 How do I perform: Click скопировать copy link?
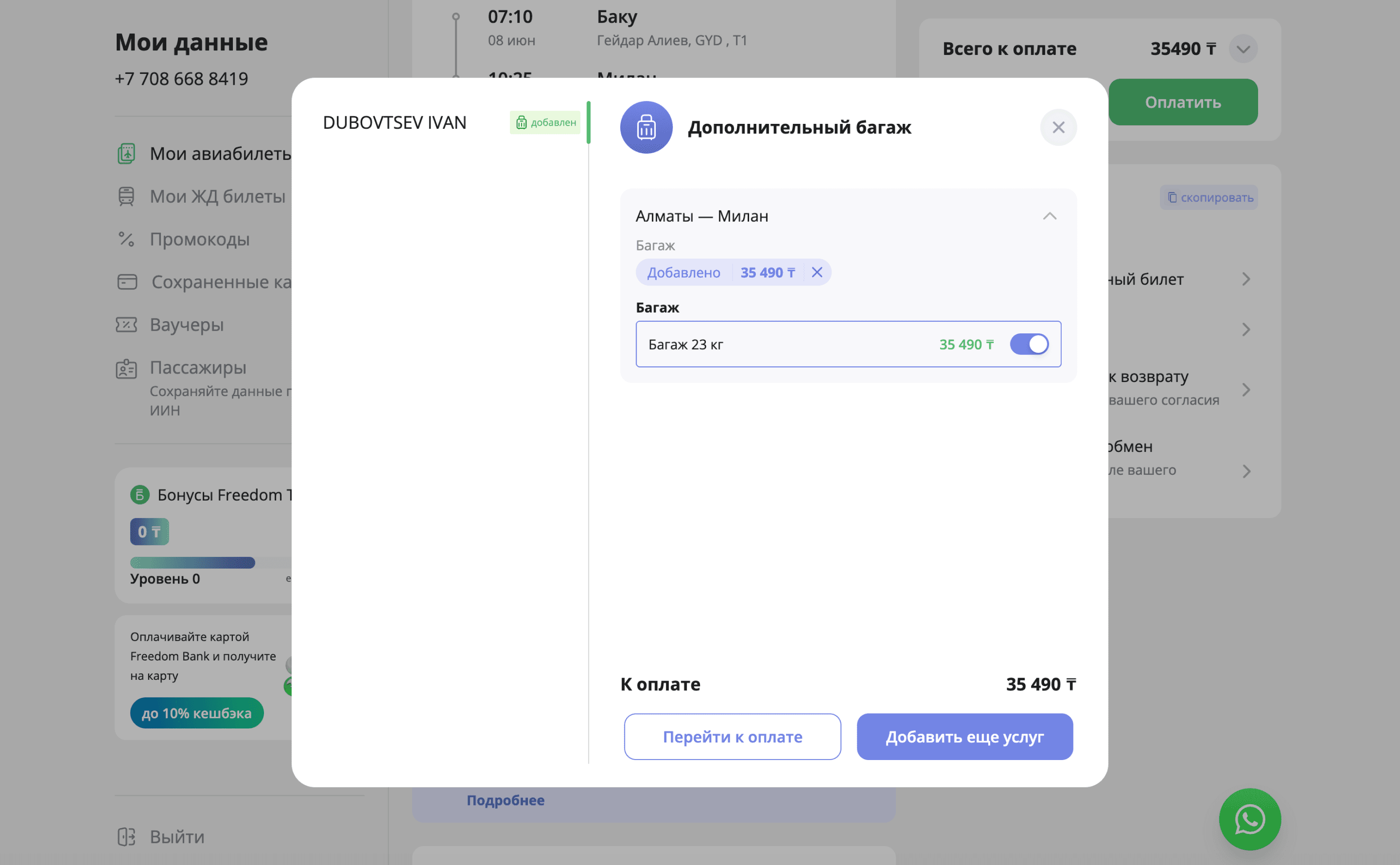[x=1209, y=197]
